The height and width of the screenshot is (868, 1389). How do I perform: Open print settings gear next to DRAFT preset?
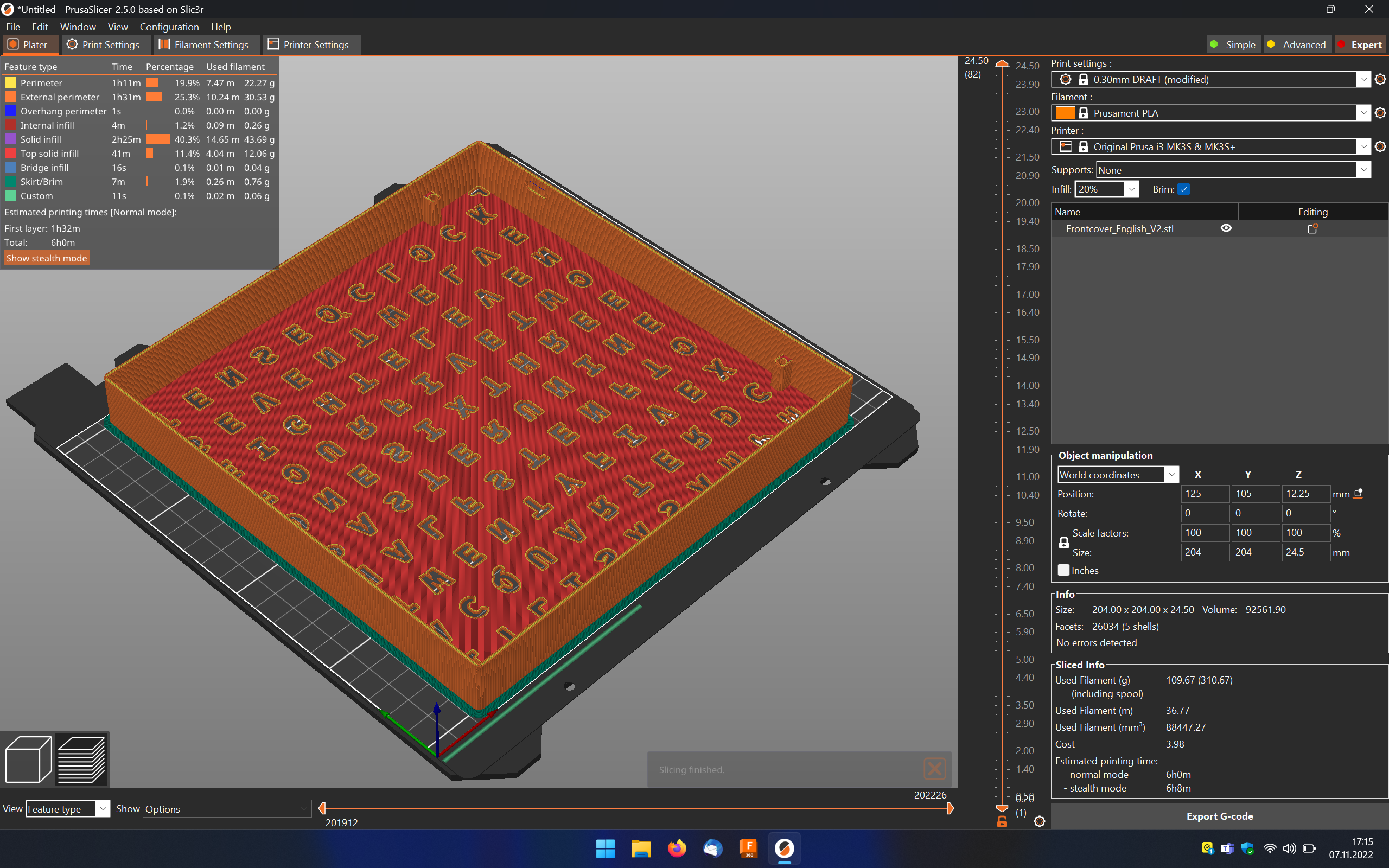tap(1380, 80)
